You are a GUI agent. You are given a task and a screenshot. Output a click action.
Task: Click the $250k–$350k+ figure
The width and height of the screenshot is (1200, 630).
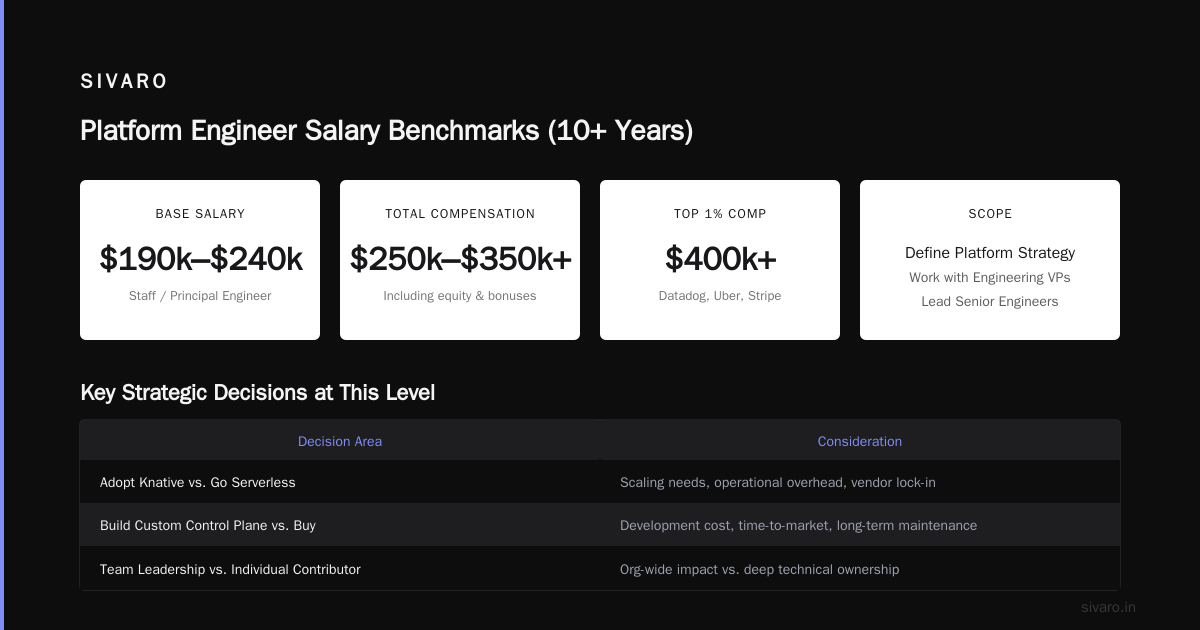460,259
